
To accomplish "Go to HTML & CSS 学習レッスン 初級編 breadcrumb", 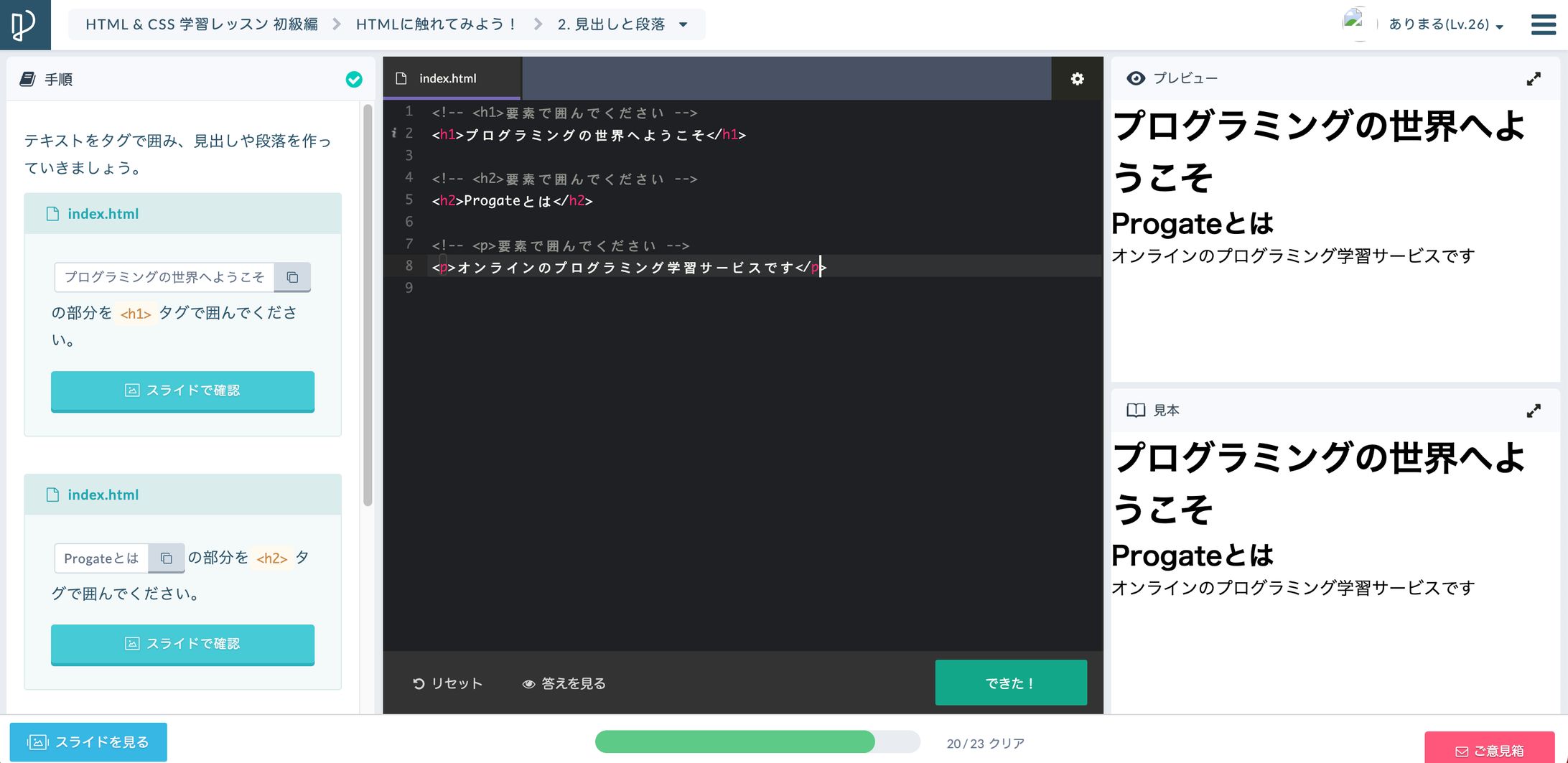I will pyautogui.click(x=202, y=24).
